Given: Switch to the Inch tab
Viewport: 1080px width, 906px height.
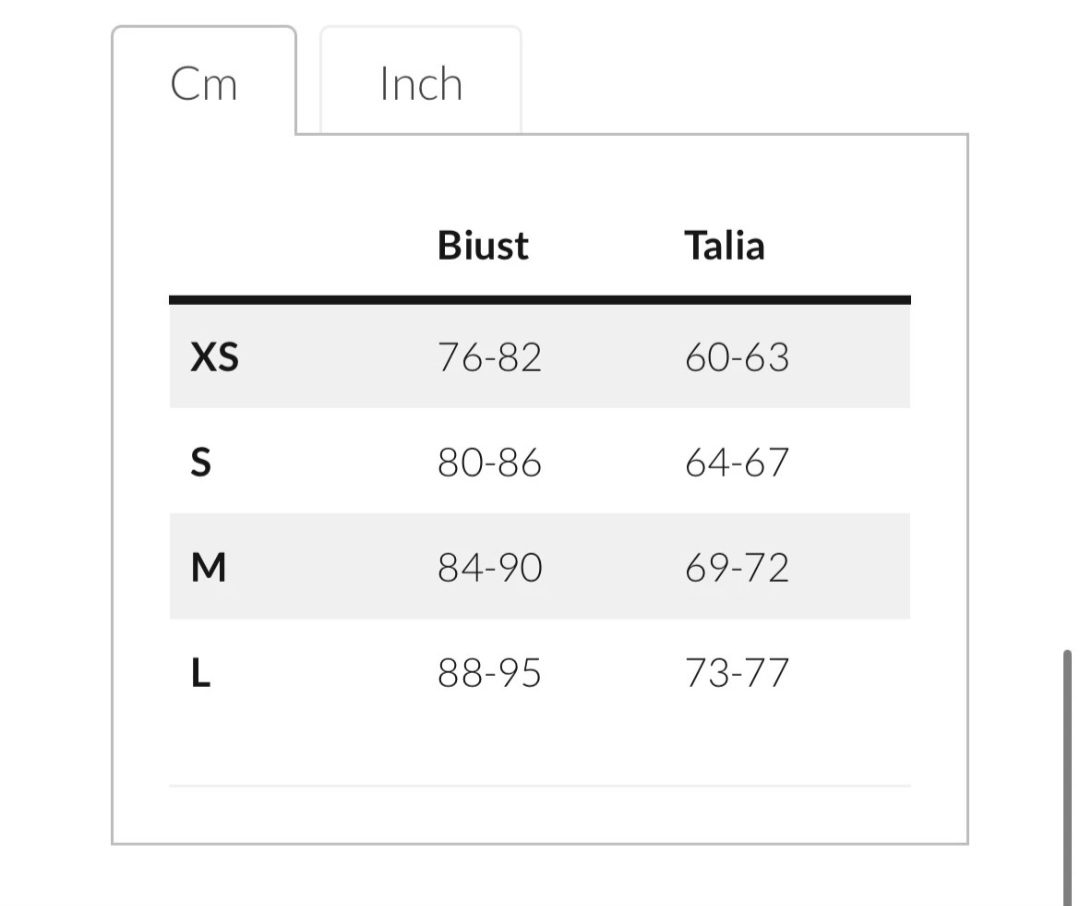Looking at the screenshot, I should pos(421,84).
